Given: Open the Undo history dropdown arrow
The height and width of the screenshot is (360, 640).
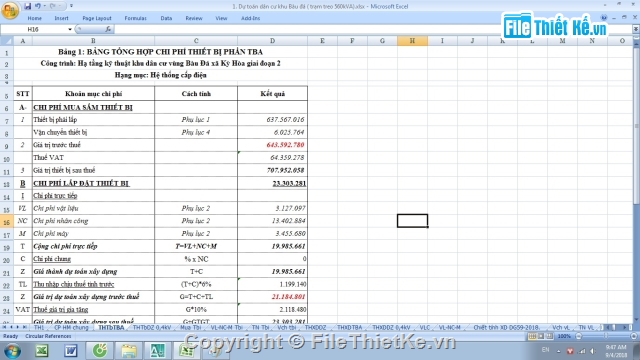Looking at the screenshot, I should click(x=44, y=6).
